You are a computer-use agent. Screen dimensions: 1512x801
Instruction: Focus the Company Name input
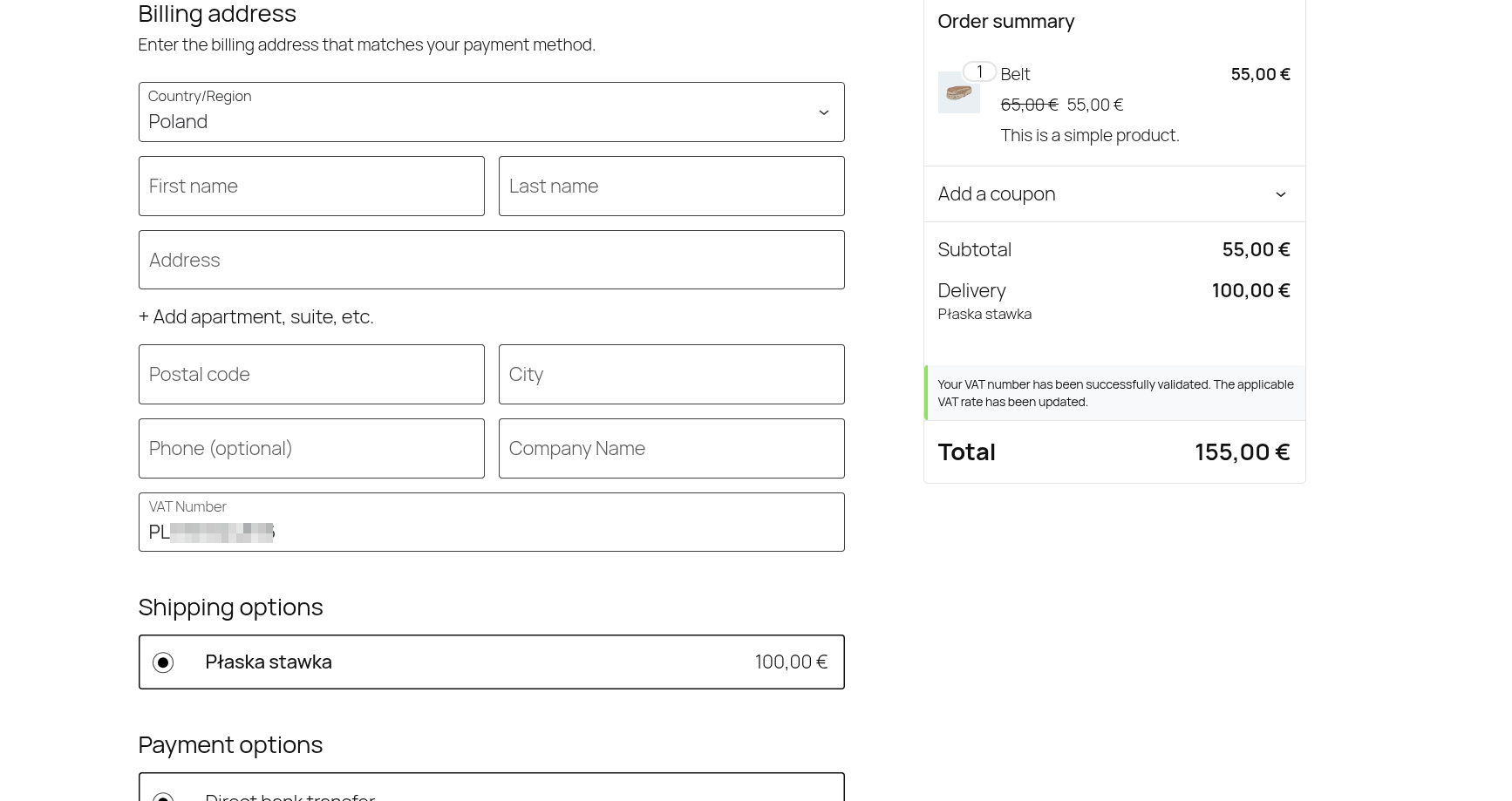[671, 448]
